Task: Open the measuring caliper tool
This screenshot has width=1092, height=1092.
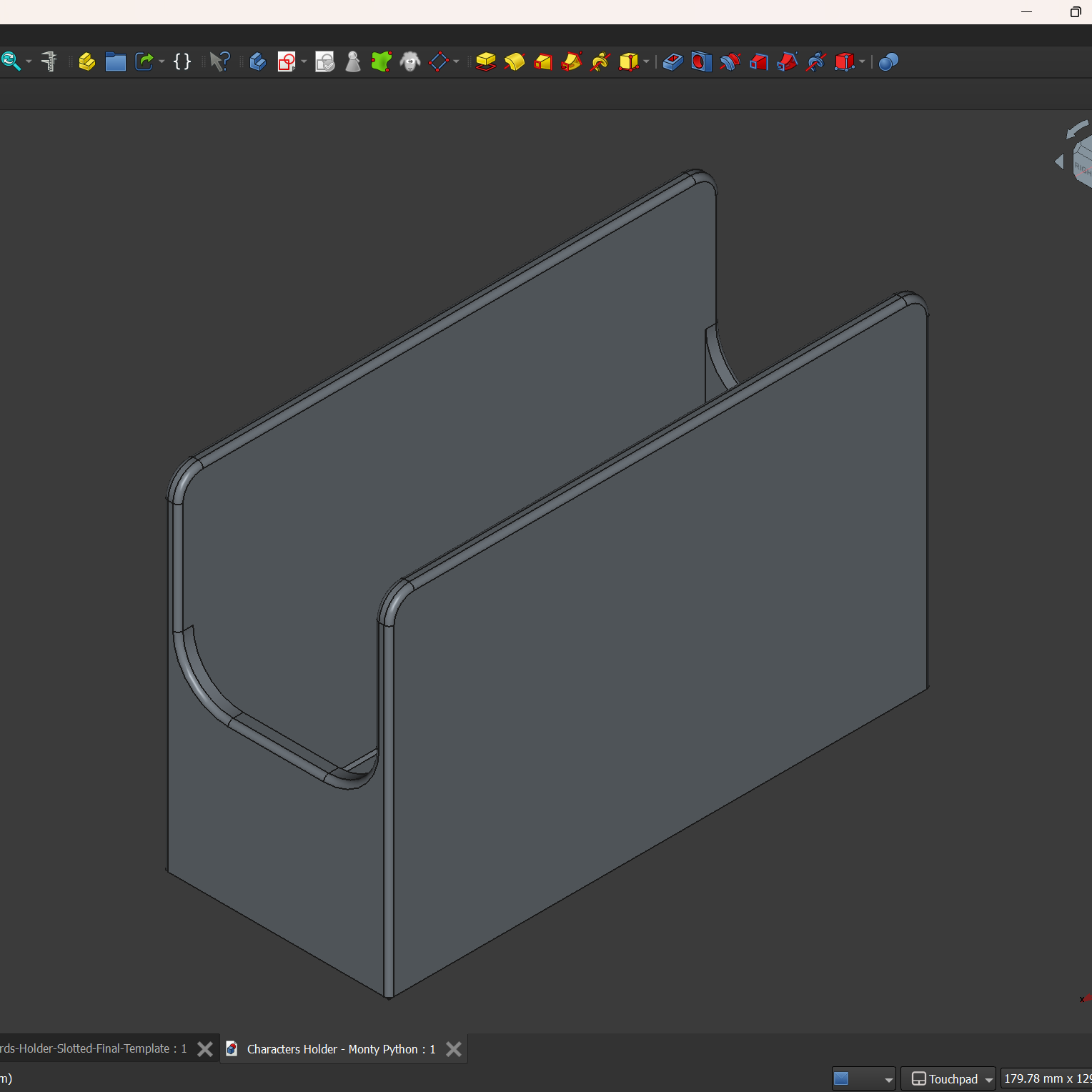Action: (49, 62)
